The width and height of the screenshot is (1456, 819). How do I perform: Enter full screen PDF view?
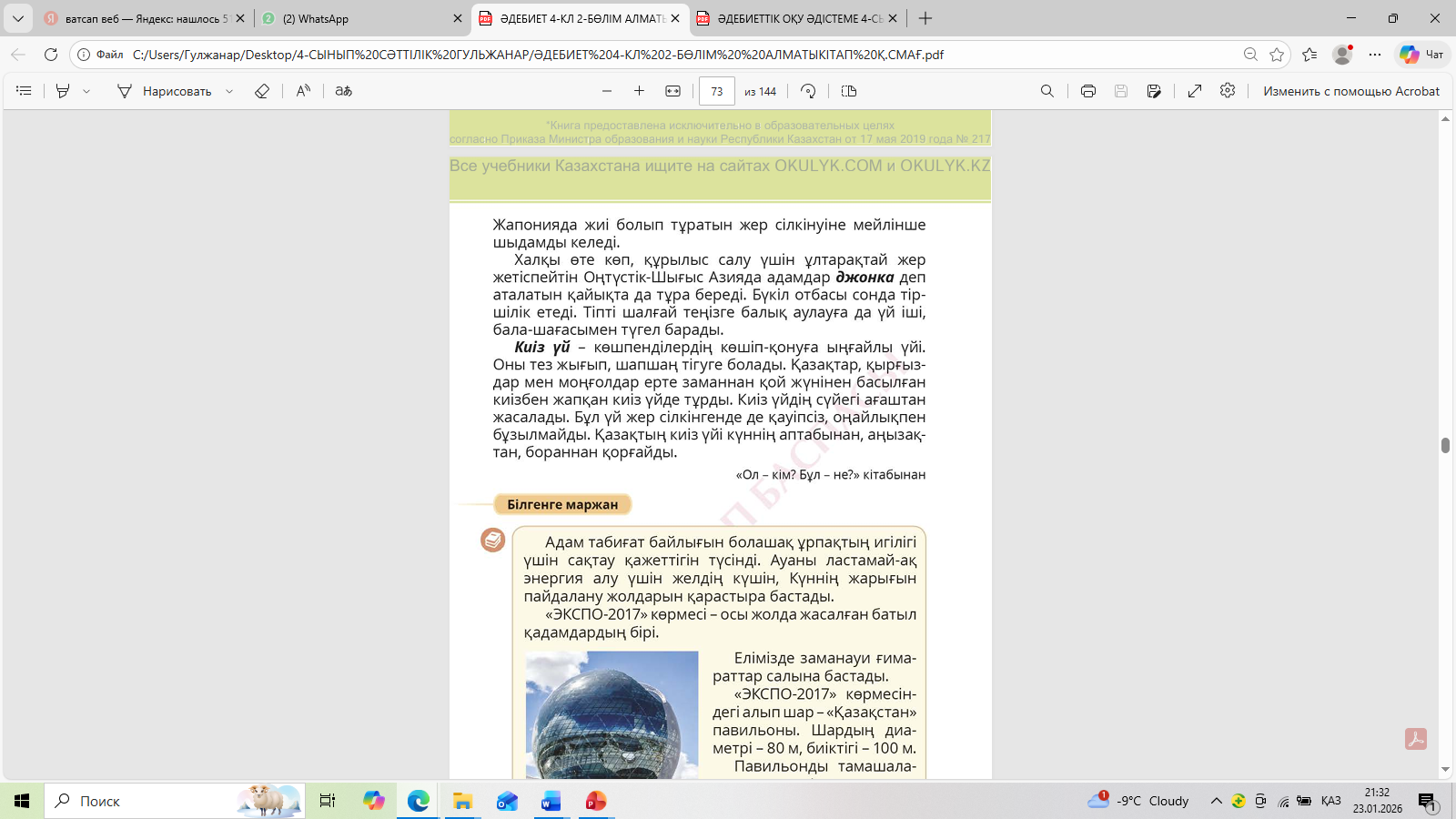click(1195, 91)
